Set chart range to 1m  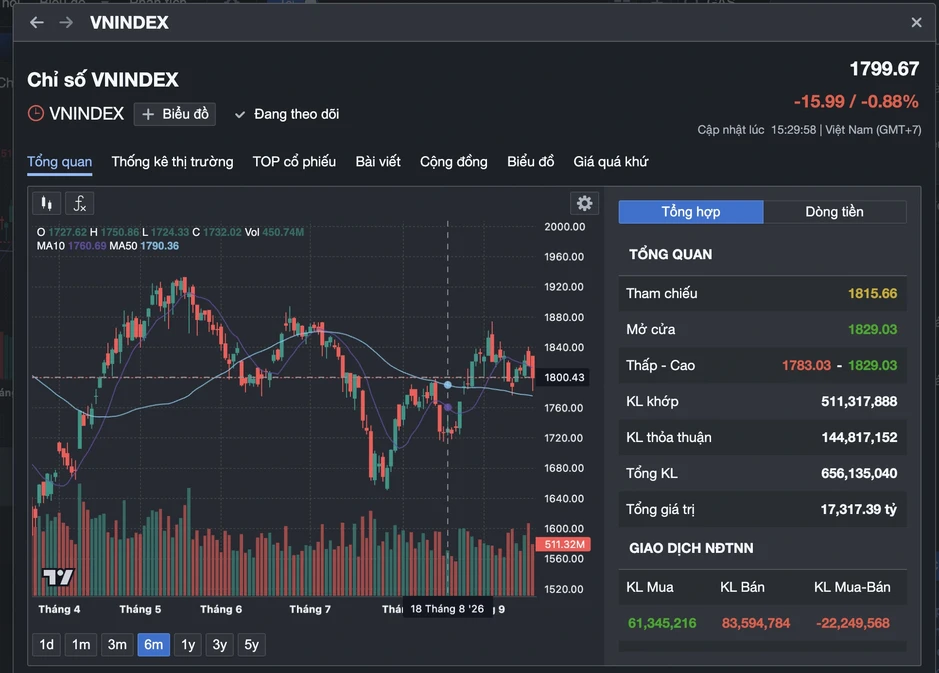pyautogui.click(x=81, y=645)
